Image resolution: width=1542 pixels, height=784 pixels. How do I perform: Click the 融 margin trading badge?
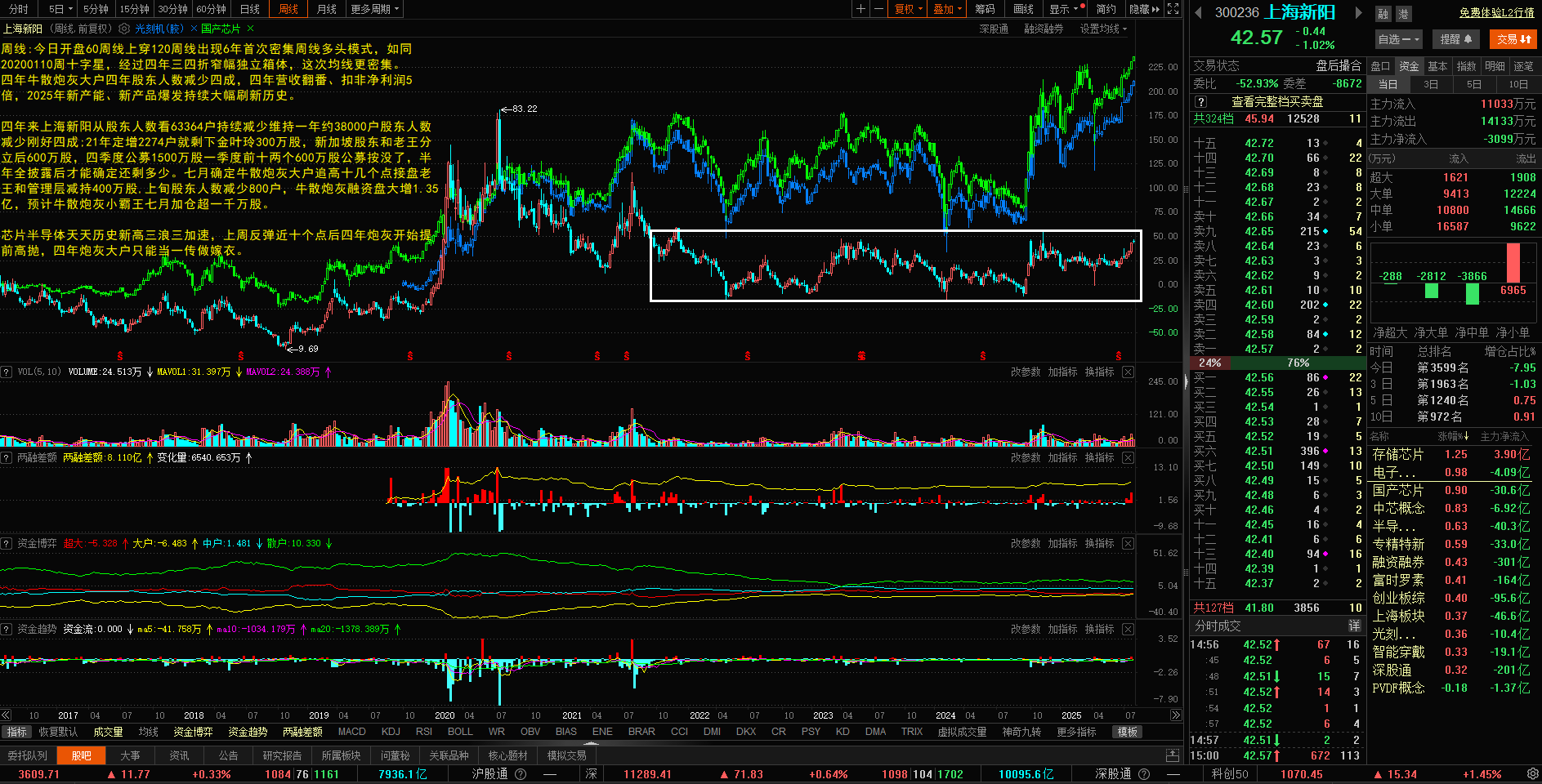(x=1383, y=14)
